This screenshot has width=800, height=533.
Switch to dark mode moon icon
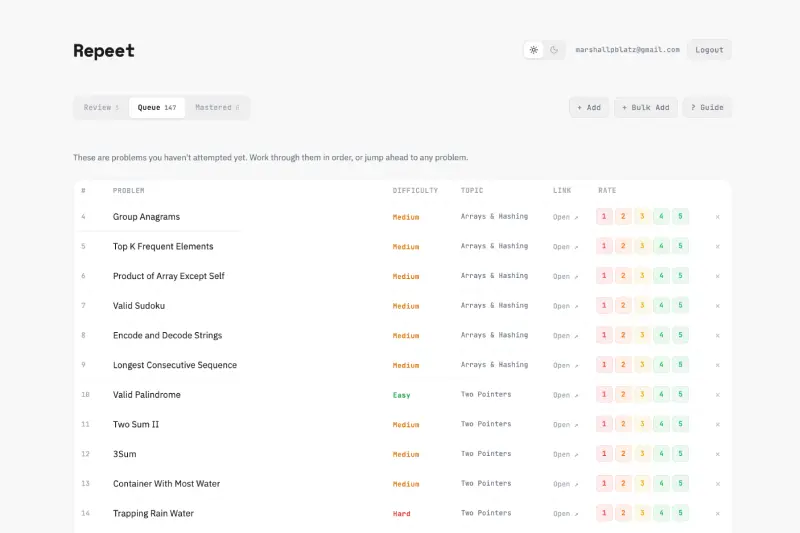pyautogui.click(x=555, y=50)
